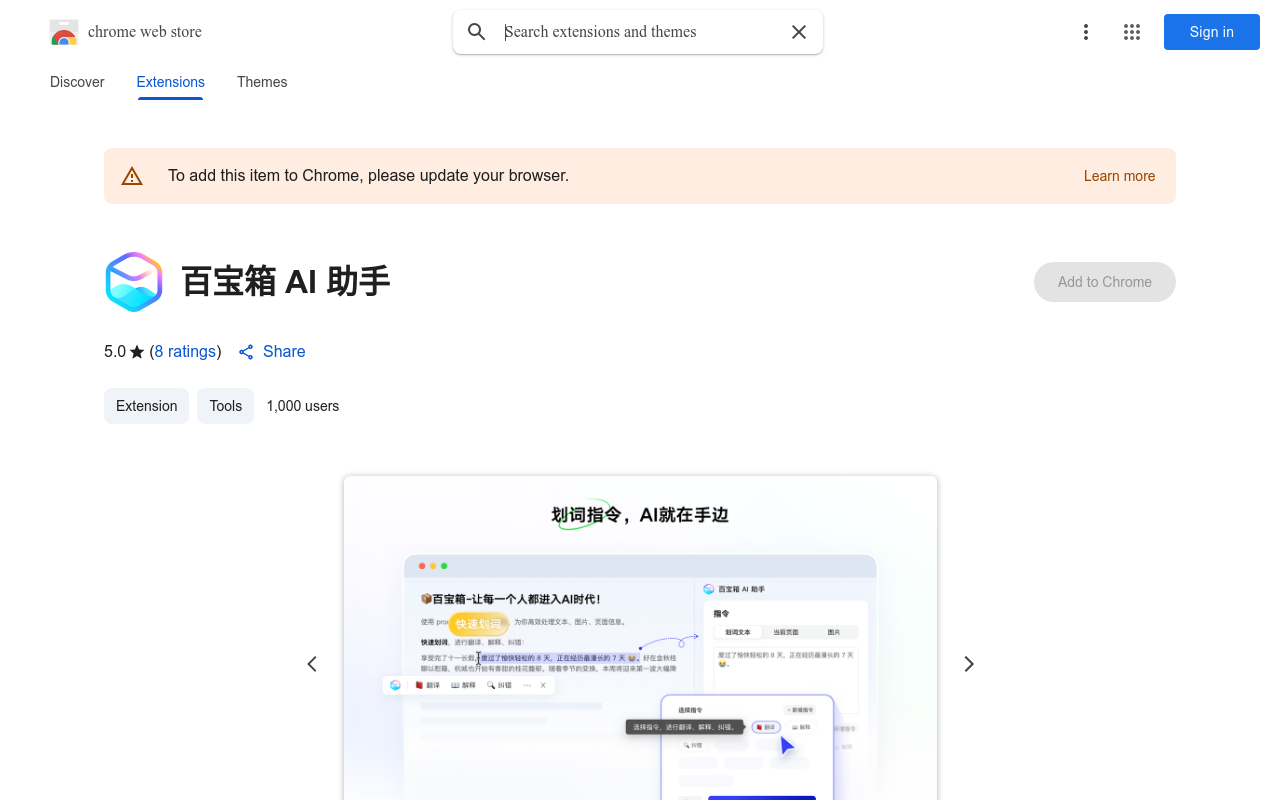This screenshot has width=1280, height=800.
Task: Switch to the Themes tab
Action: (x=262, y=82)
